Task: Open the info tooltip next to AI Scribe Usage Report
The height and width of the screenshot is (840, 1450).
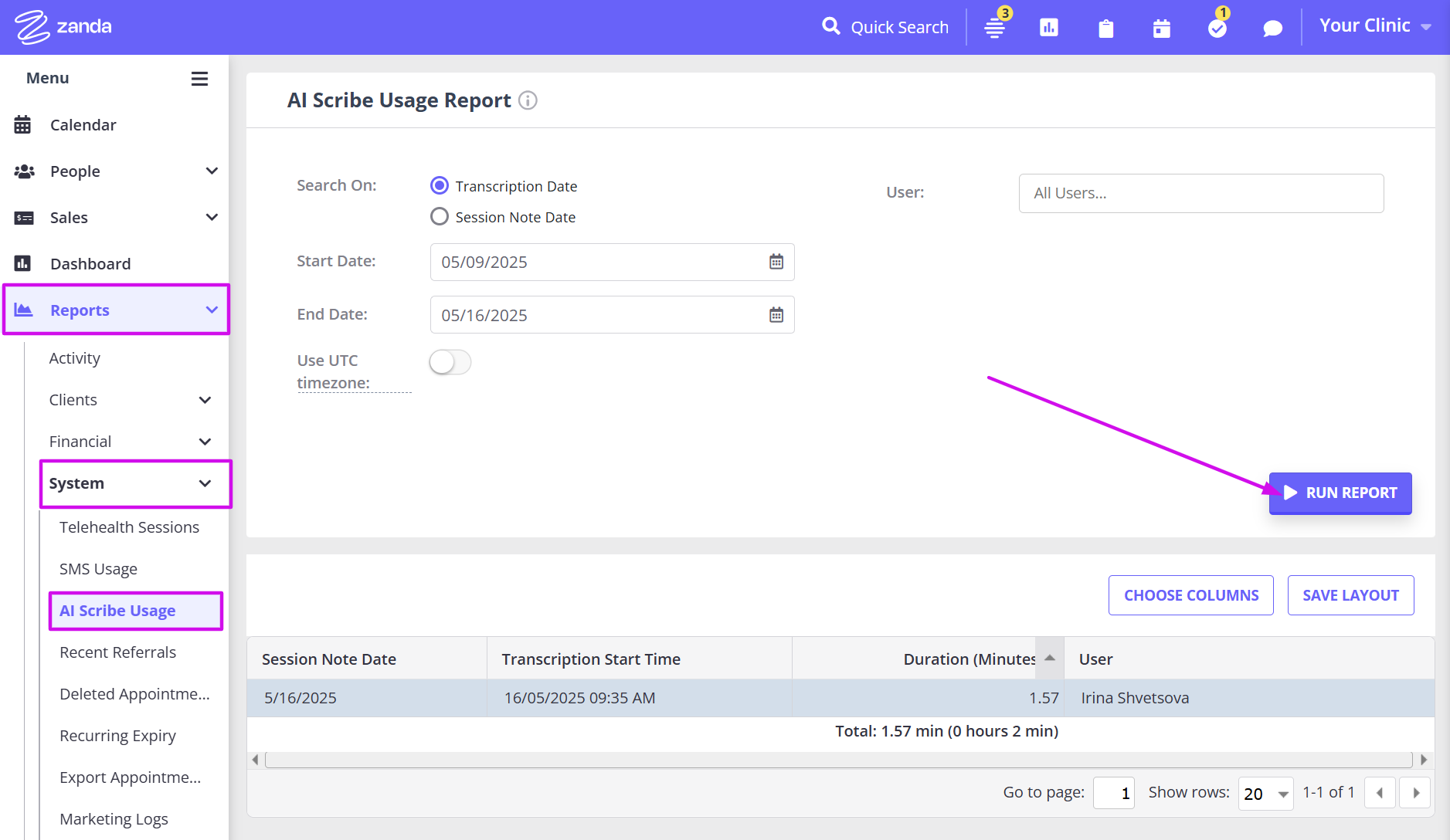Action: 528,100
